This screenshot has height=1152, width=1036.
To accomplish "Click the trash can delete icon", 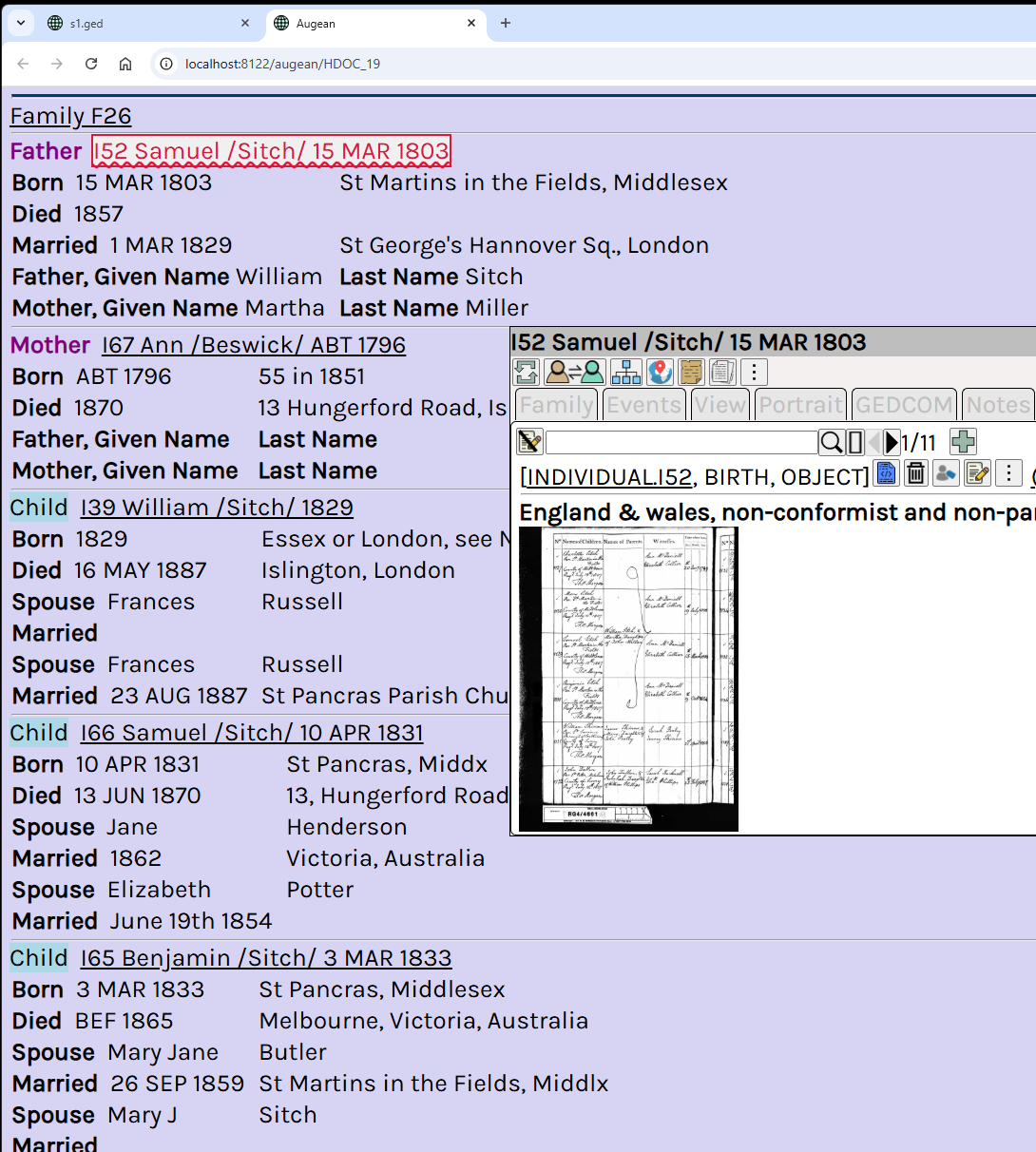I will coord(915,473).
